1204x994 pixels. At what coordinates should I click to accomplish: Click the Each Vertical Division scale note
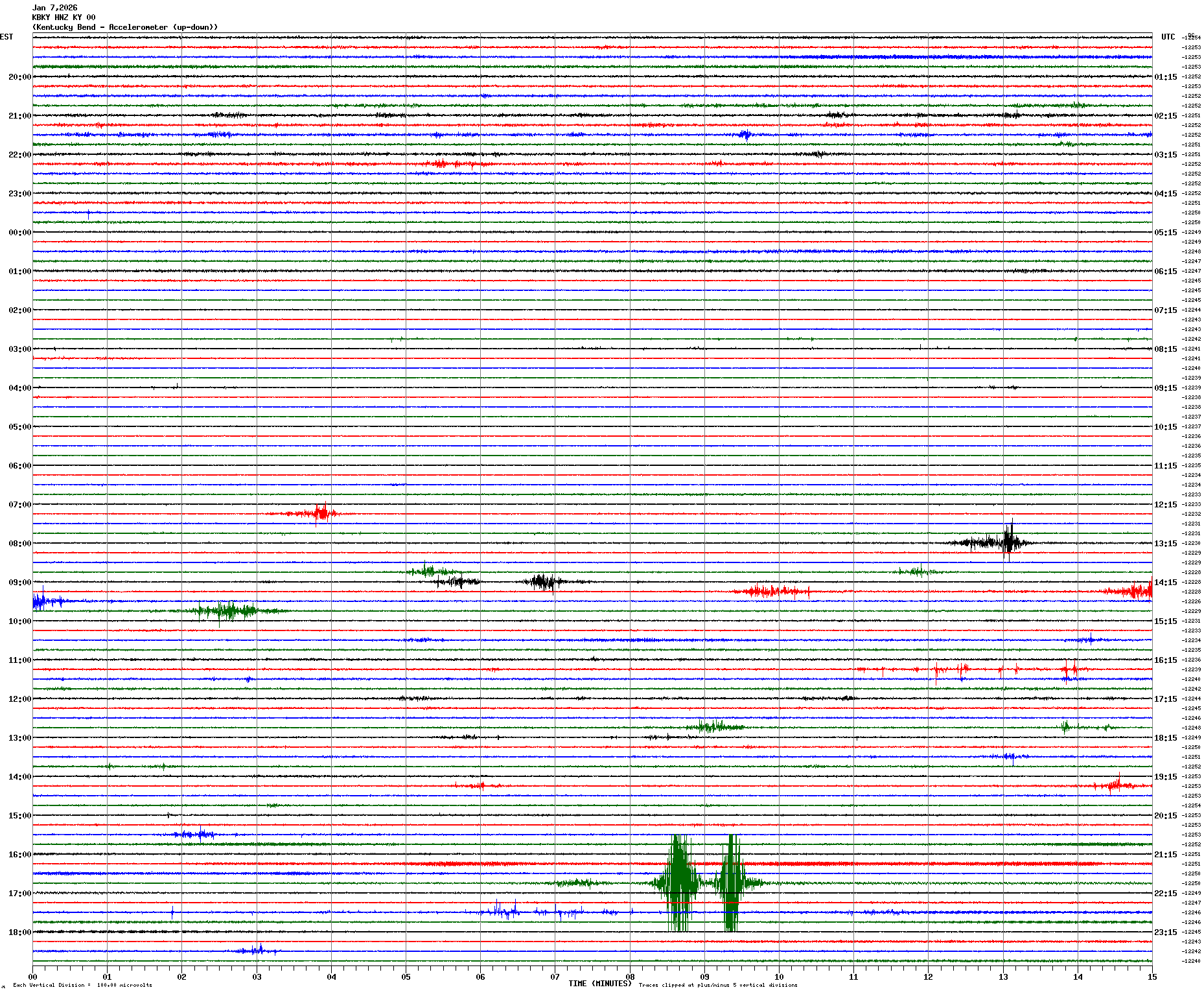pos(82,985)
